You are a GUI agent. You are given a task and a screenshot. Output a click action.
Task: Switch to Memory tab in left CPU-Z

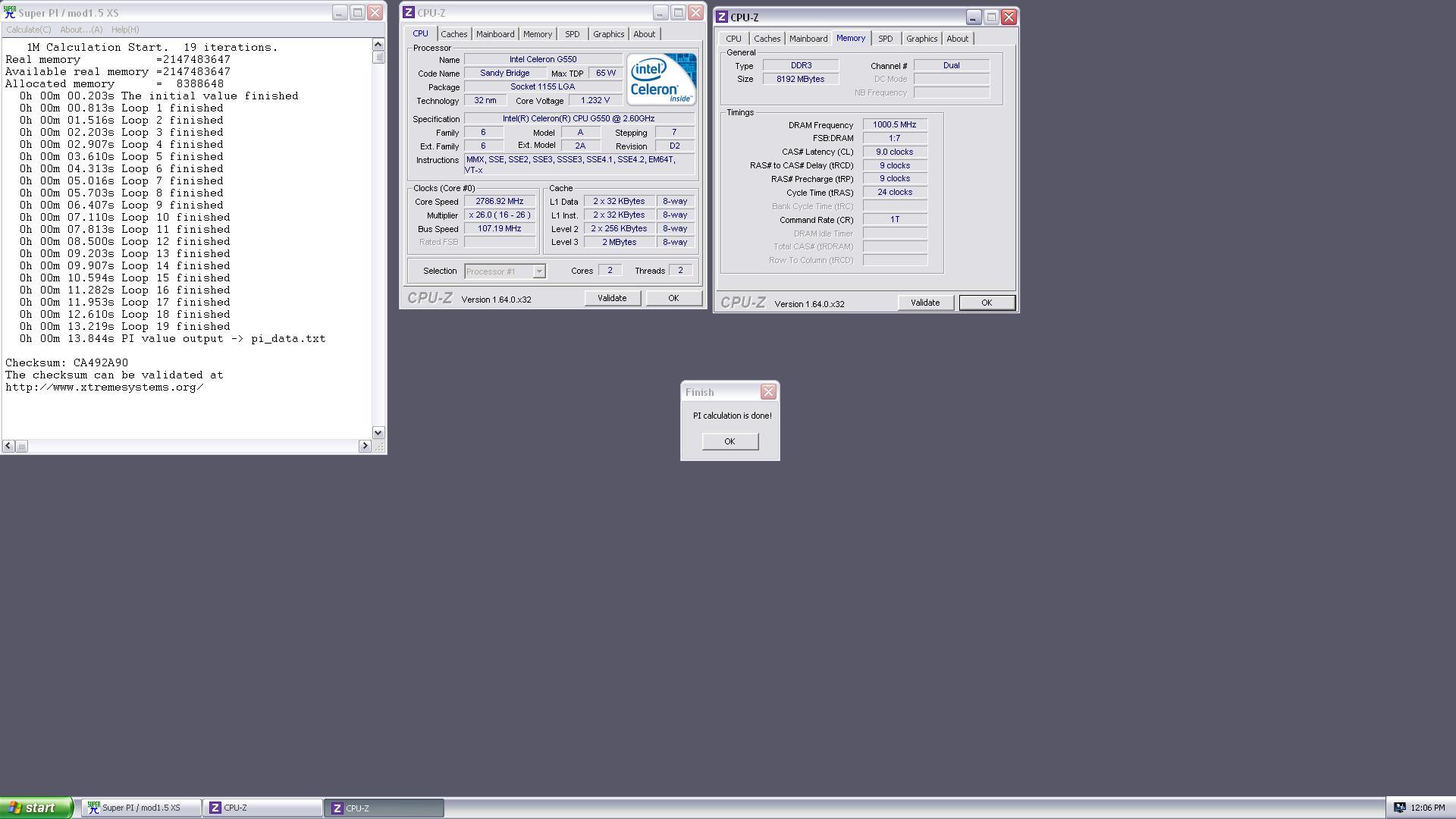pyautogui.click(x=538, y=34)
